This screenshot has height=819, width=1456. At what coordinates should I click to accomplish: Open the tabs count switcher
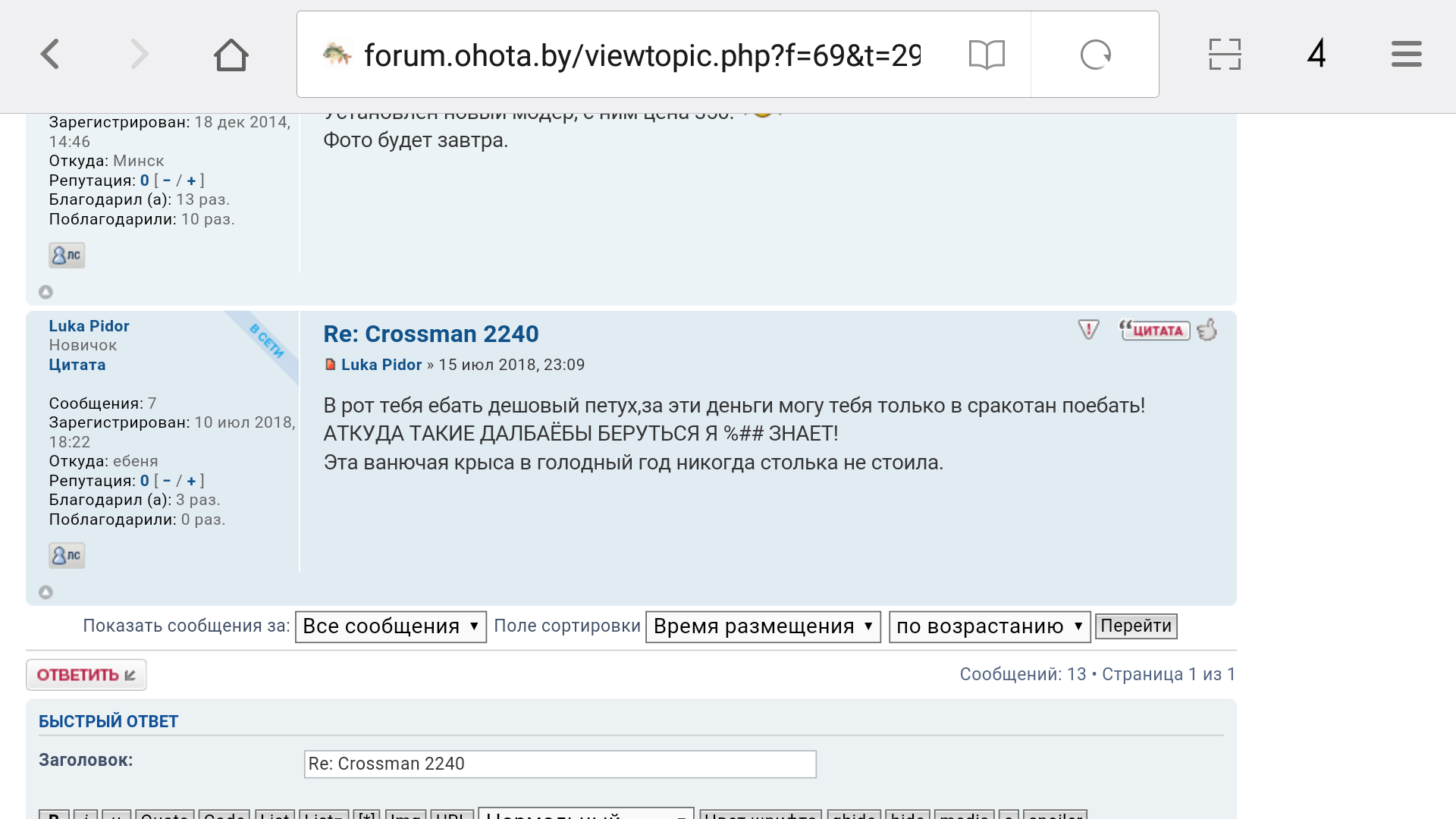pos(1316,55)
